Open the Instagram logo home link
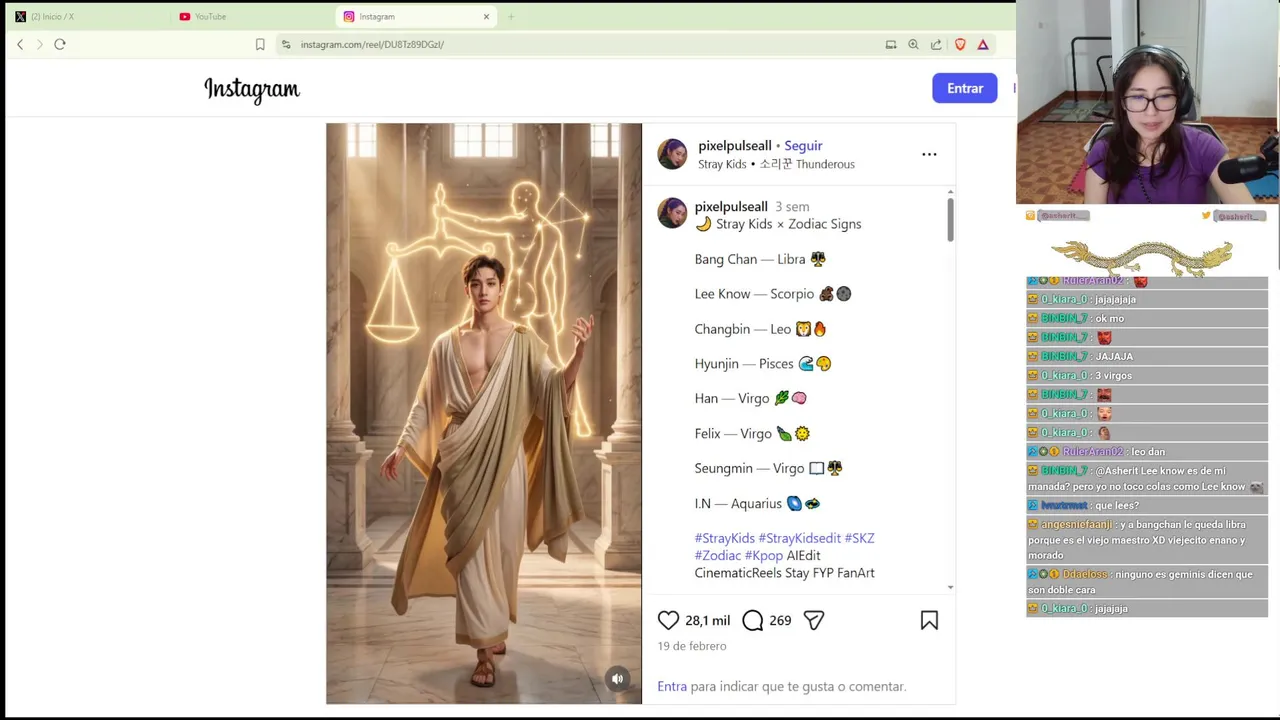 (252, 89)
